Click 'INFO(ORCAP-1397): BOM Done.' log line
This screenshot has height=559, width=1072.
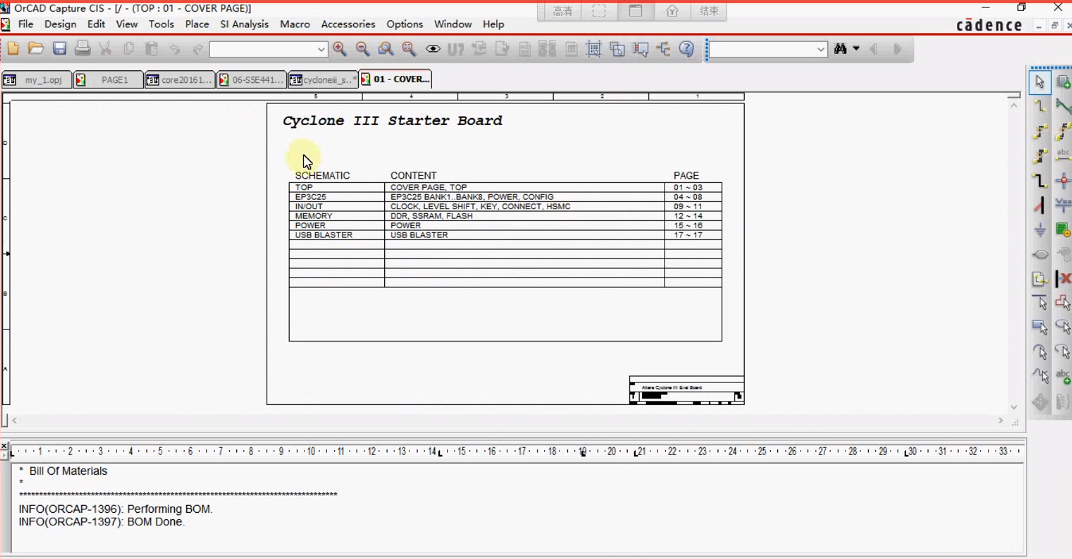point(102,521)
